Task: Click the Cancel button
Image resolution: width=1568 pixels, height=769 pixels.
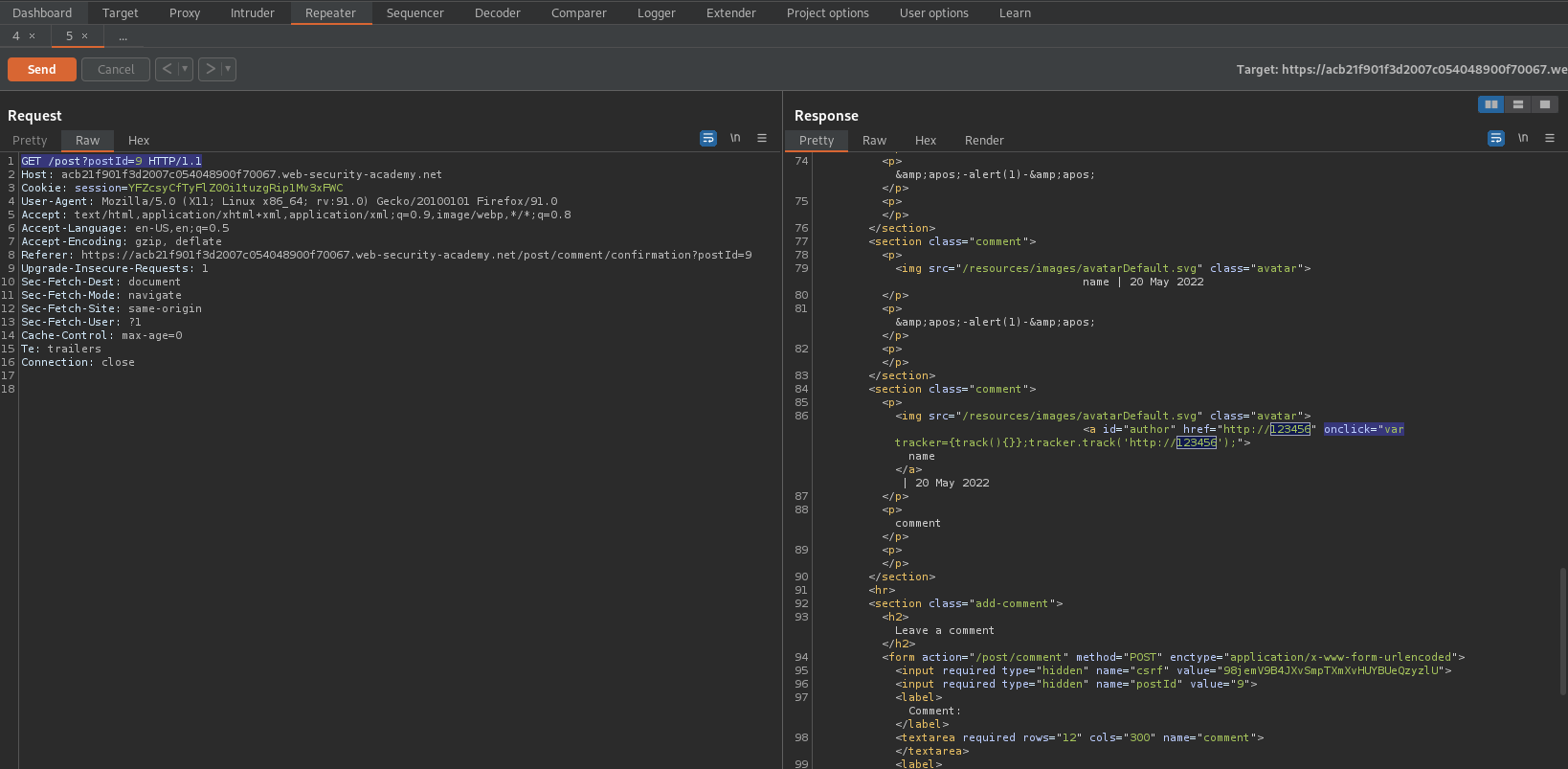Action: click(x=116, y=69)
